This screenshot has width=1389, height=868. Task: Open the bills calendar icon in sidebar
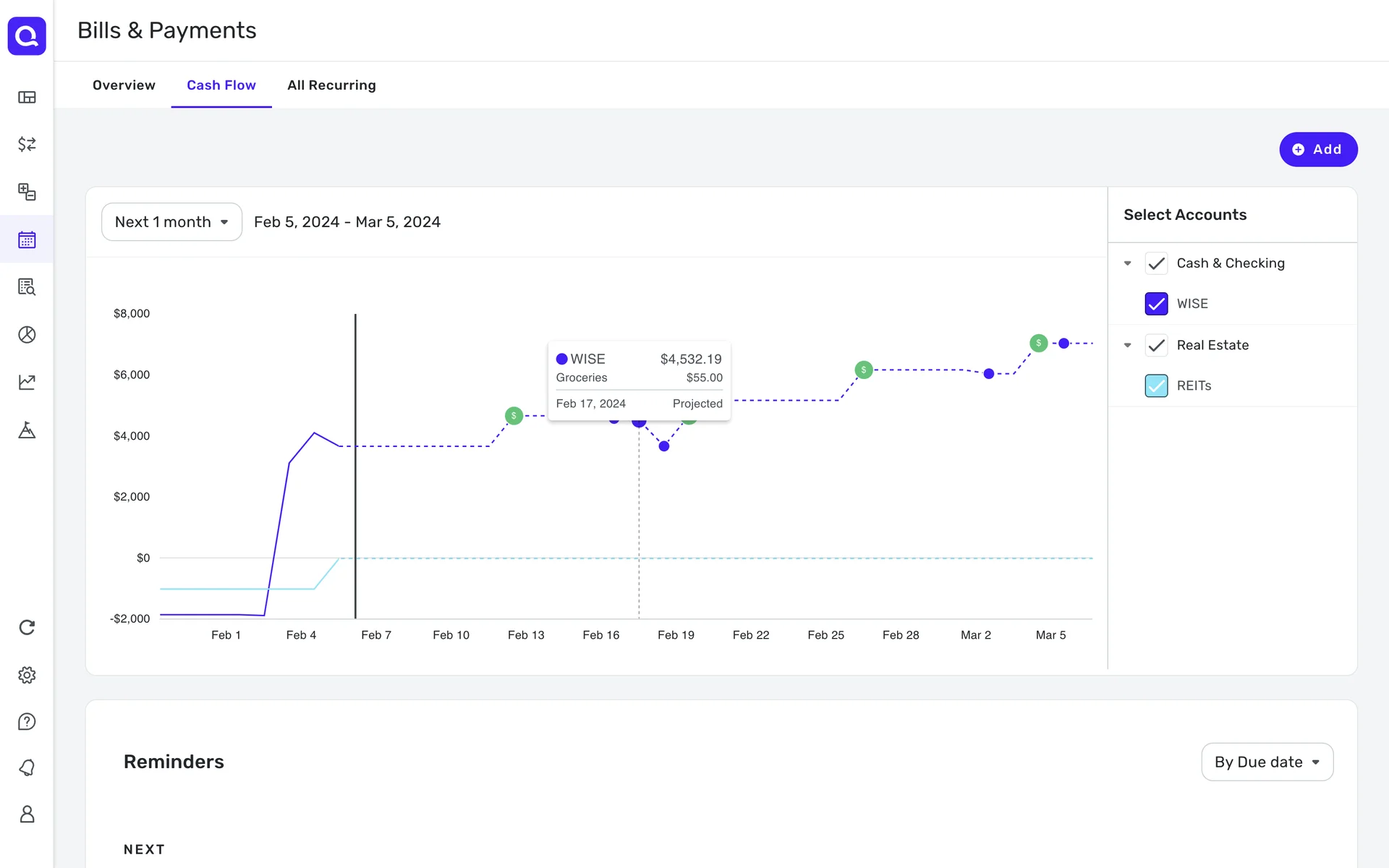point(27,239)
